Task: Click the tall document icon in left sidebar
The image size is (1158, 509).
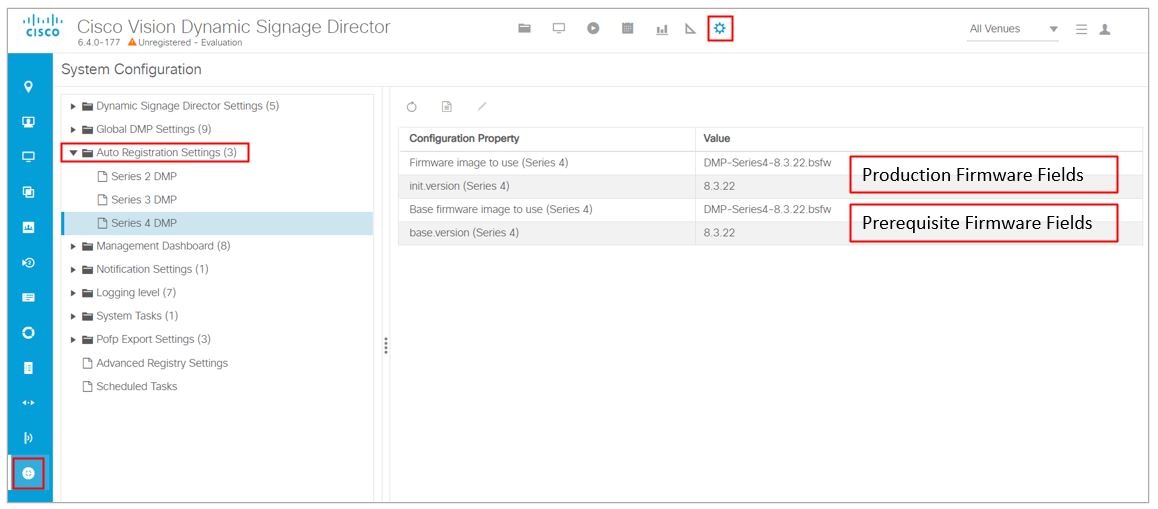Action: click(29, 368)
